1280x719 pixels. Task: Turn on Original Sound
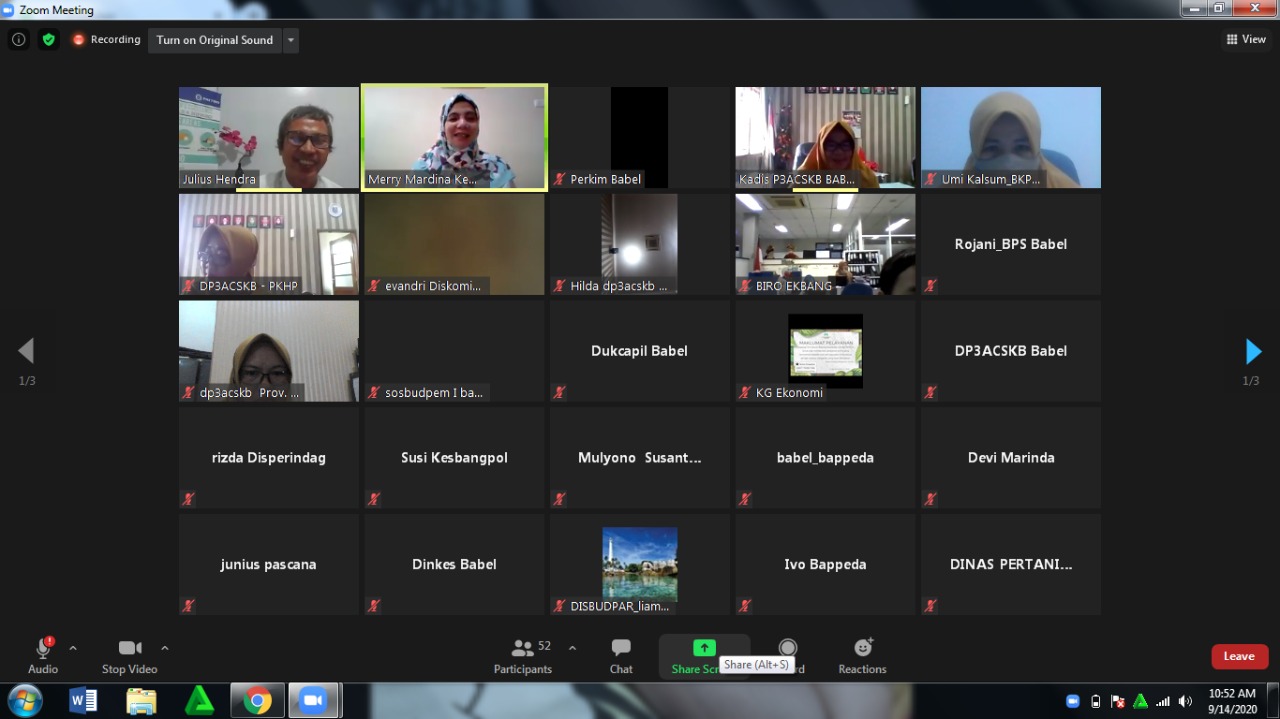(214, 40)
